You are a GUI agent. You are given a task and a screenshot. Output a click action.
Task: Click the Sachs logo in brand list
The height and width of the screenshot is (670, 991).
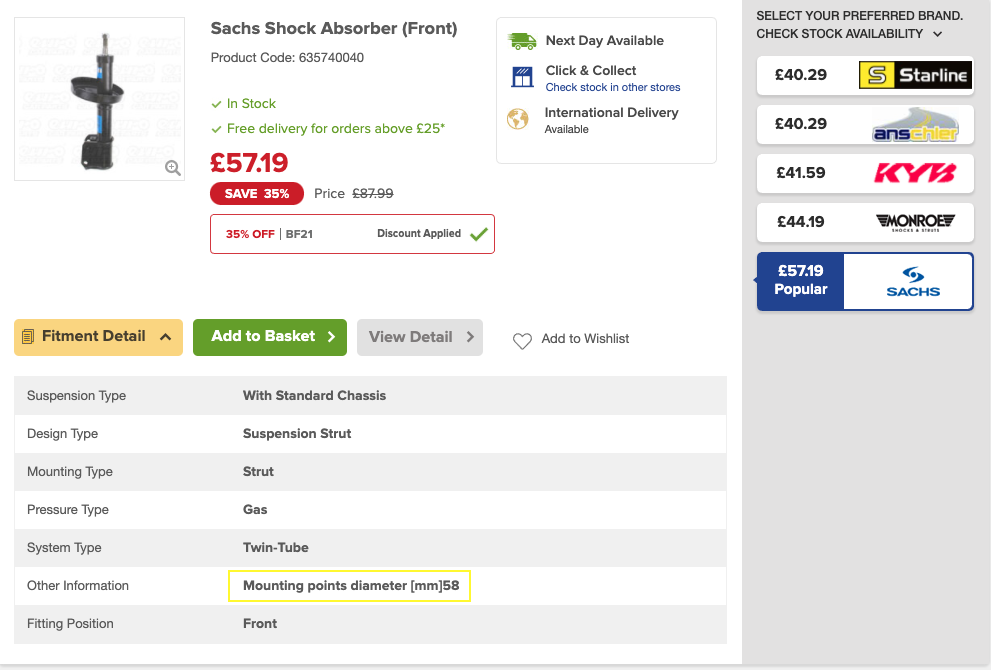(913, 282)
